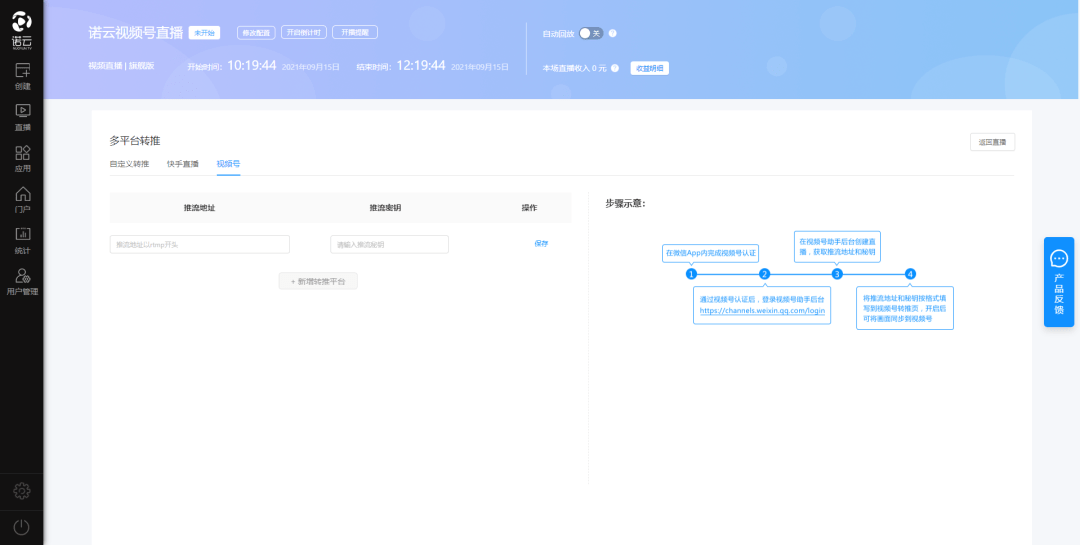Open the 统计 section in sidebar
1080x545 pixels.
(22, 240)
